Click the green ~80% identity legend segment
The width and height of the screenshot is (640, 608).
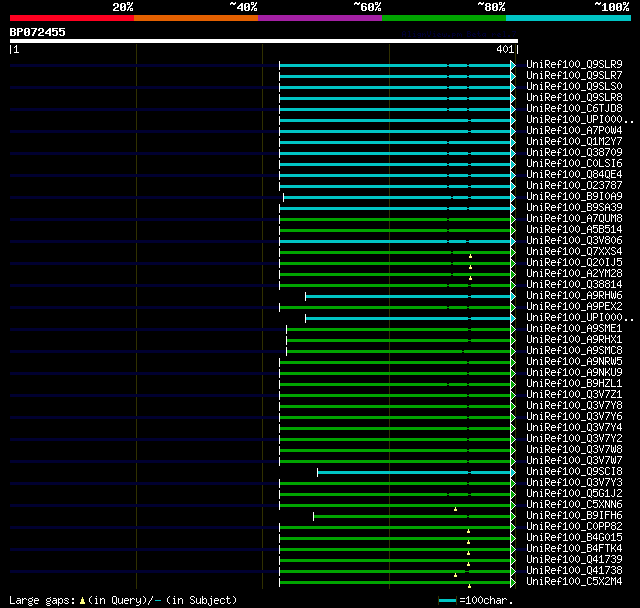point(444,18)
